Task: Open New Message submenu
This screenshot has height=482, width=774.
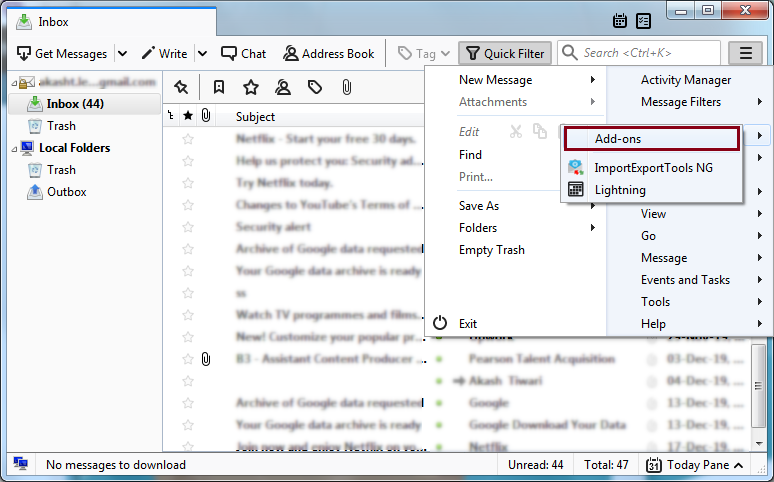Action: click(515, 80)
